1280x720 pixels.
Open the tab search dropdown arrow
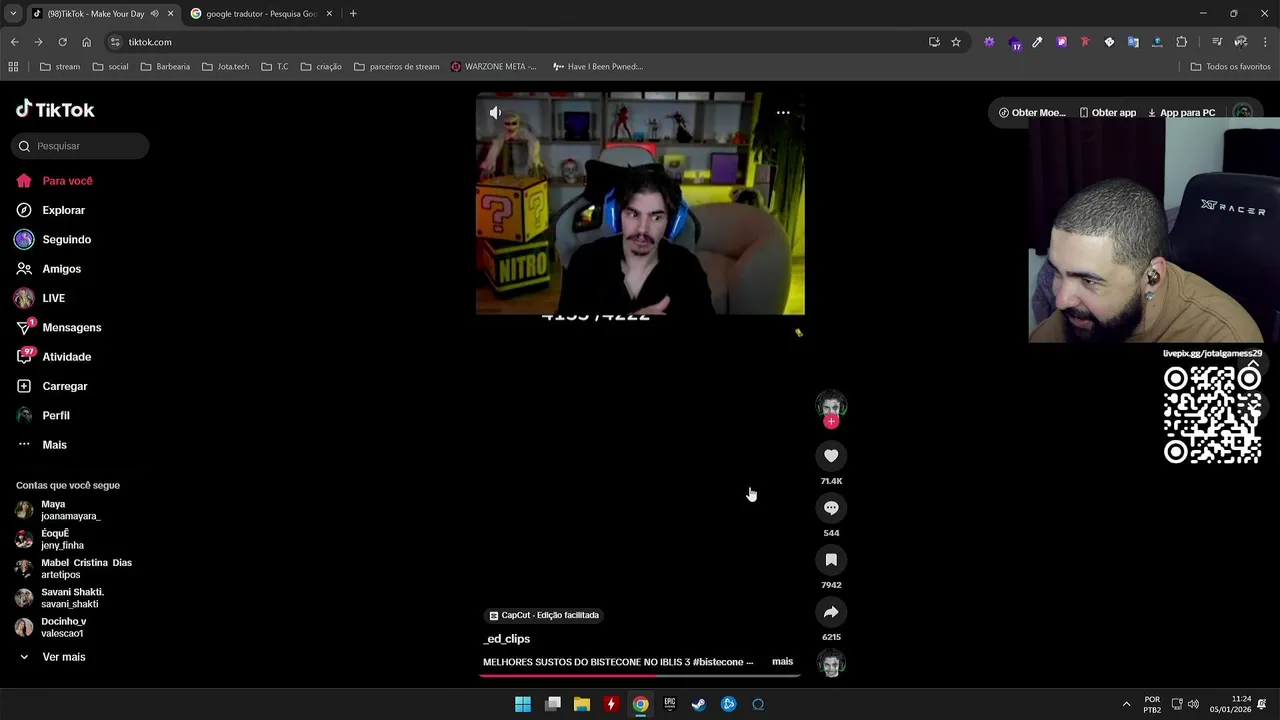tap(13, 14)
